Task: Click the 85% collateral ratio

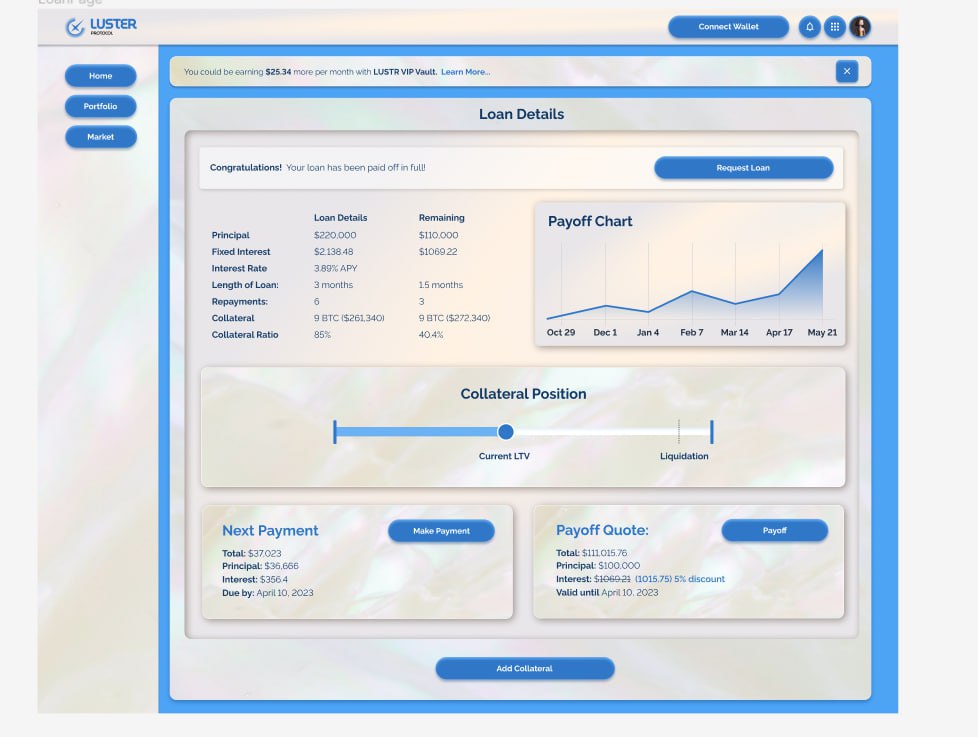Action: tap(322, 335)
